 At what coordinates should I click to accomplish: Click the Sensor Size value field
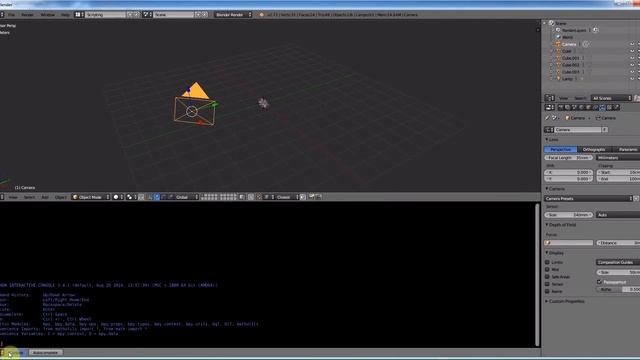click(x=569, y=215)
